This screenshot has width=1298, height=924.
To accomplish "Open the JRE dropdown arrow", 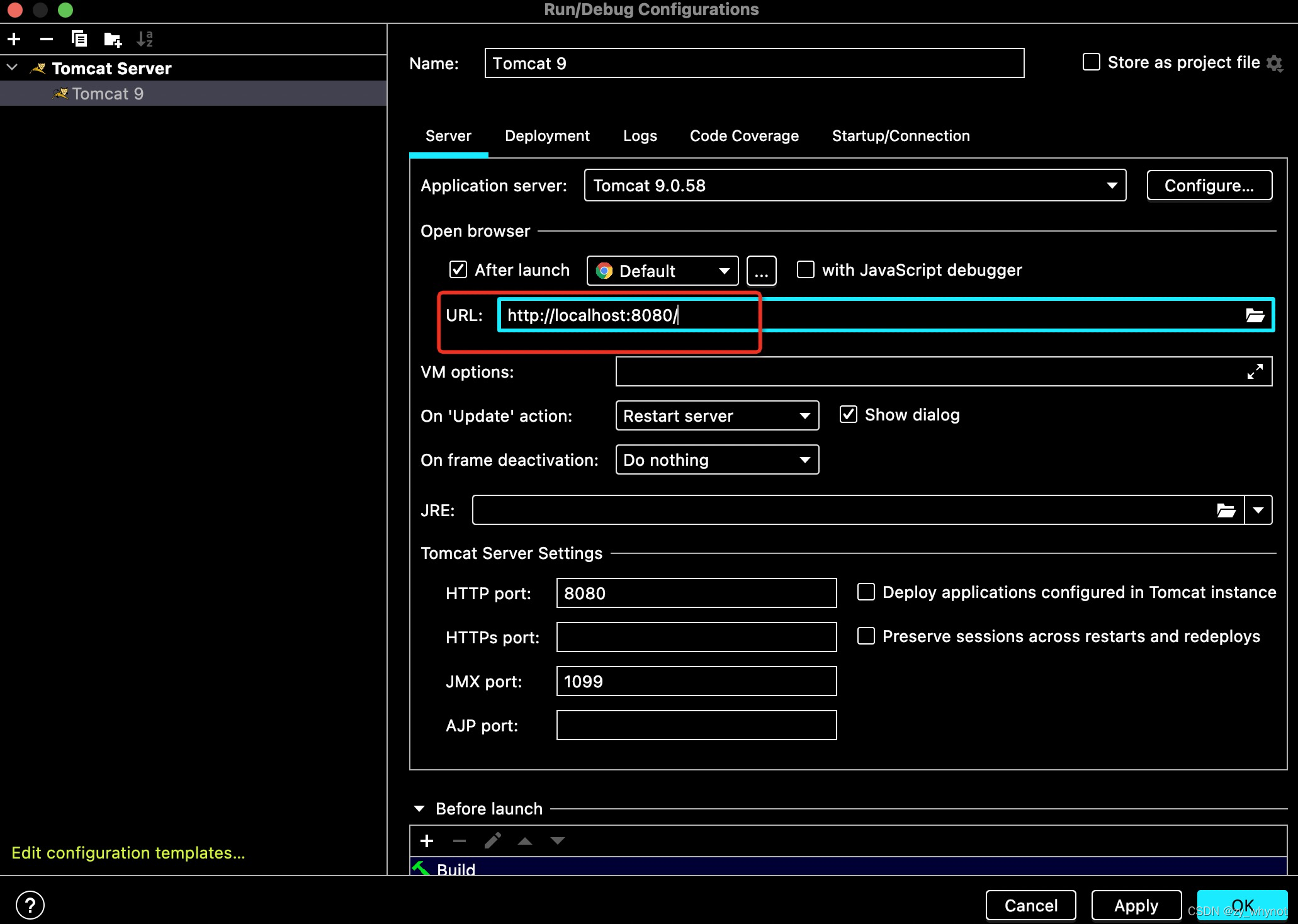I will pyautogui.click(x=1258, y=510).
